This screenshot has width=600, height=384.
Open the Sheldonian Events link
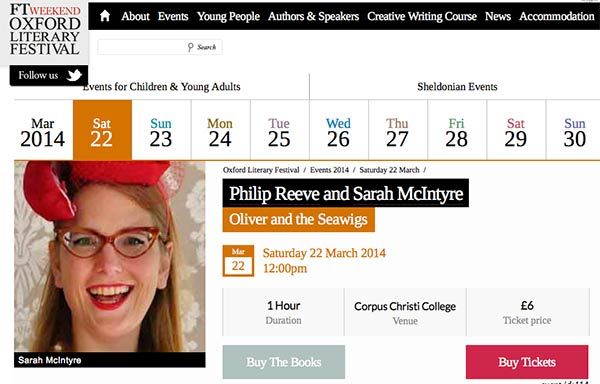coord(457,87)
